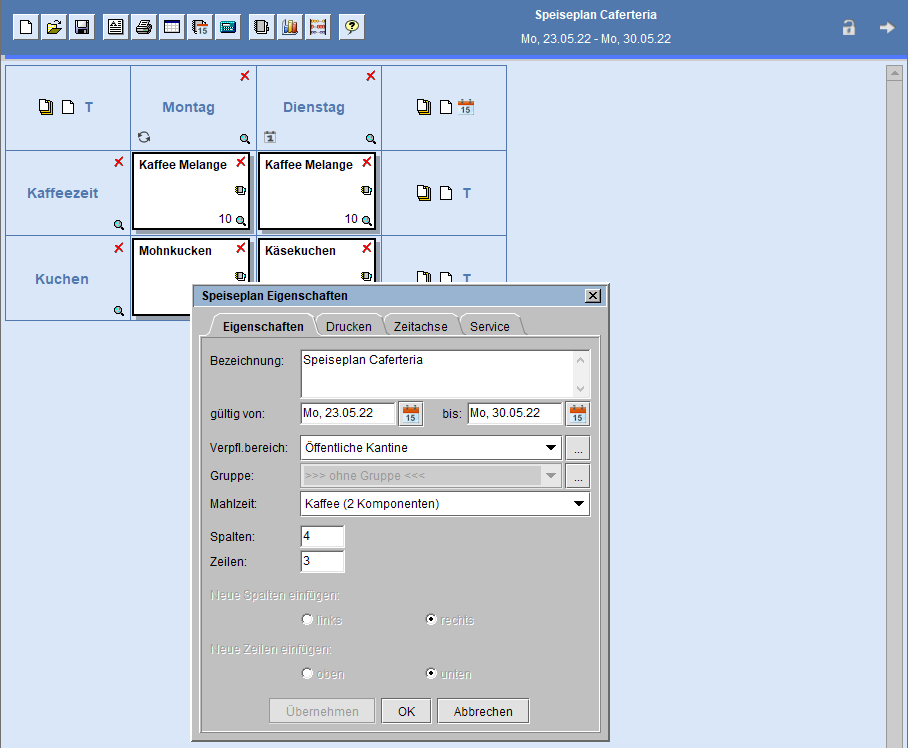Open the Zeitachse tab

420,326
